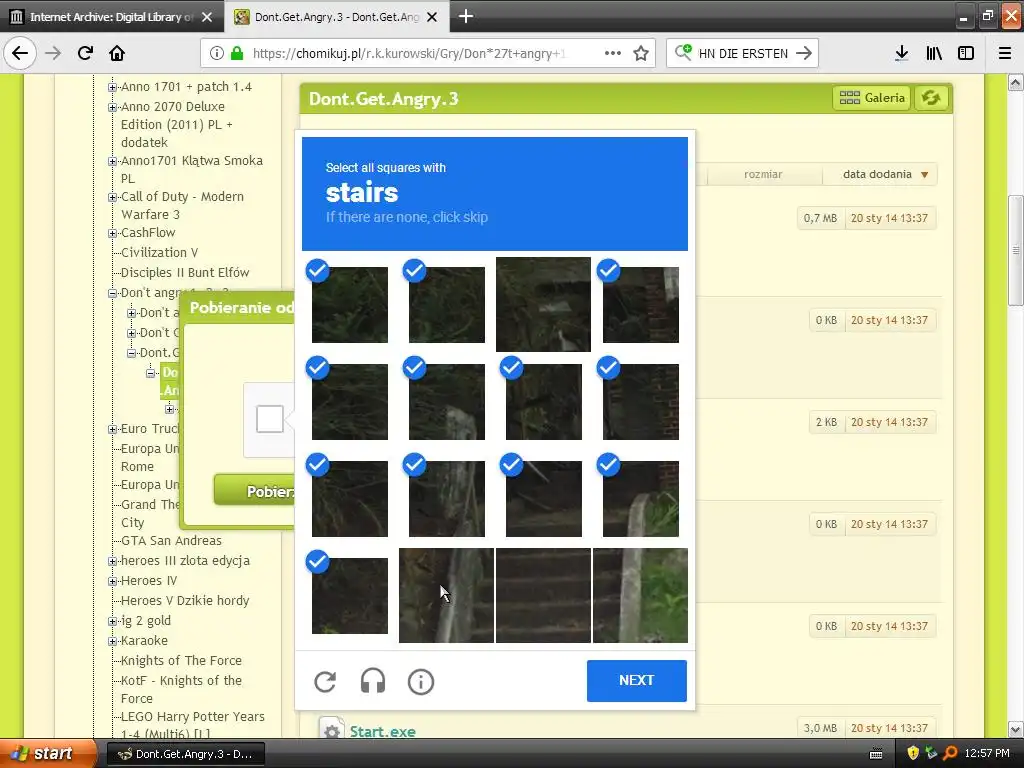Open the Civilization V folder
This screenshot has height=768, width=1024.
click(159, 253)
